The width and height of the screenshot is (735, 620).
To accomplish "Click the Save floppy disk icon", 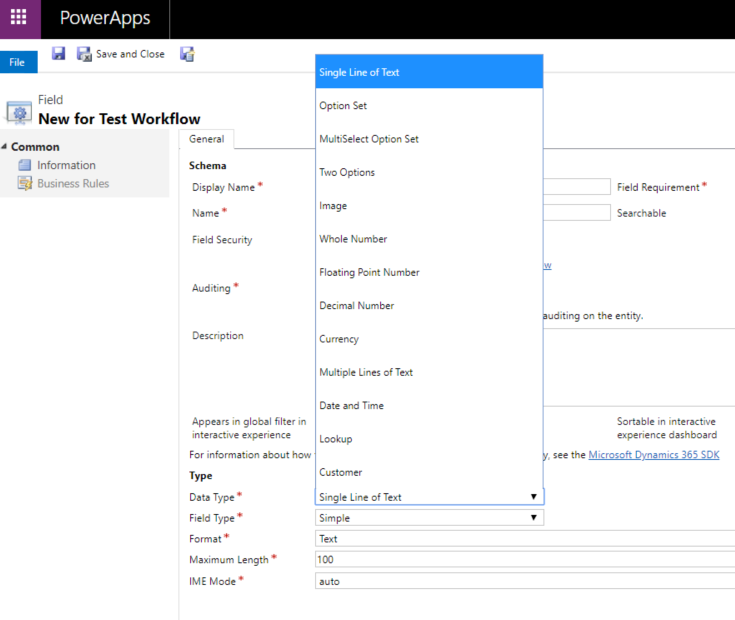I will (58, 53).
